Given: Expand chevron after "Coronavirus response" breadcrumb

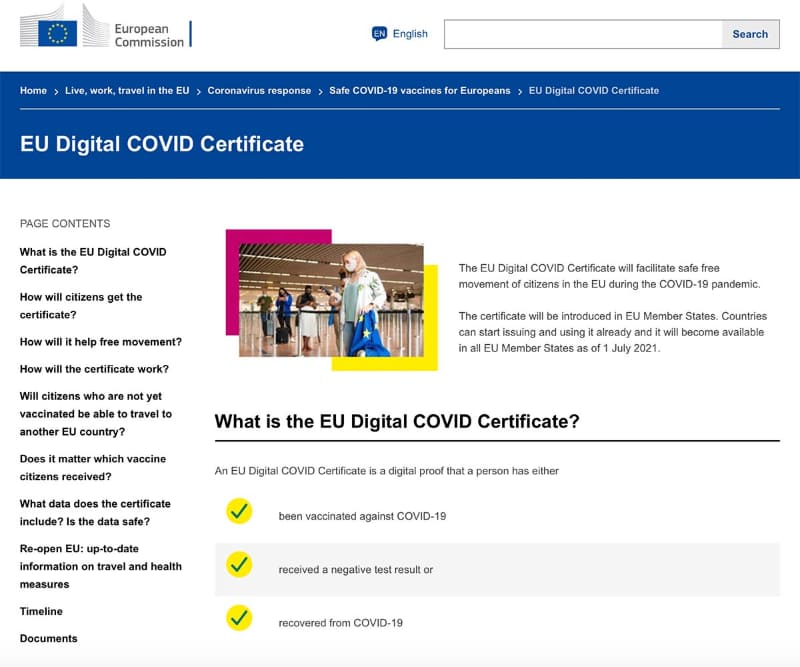Looking at the screenshot, I should [x=318, y=90].
